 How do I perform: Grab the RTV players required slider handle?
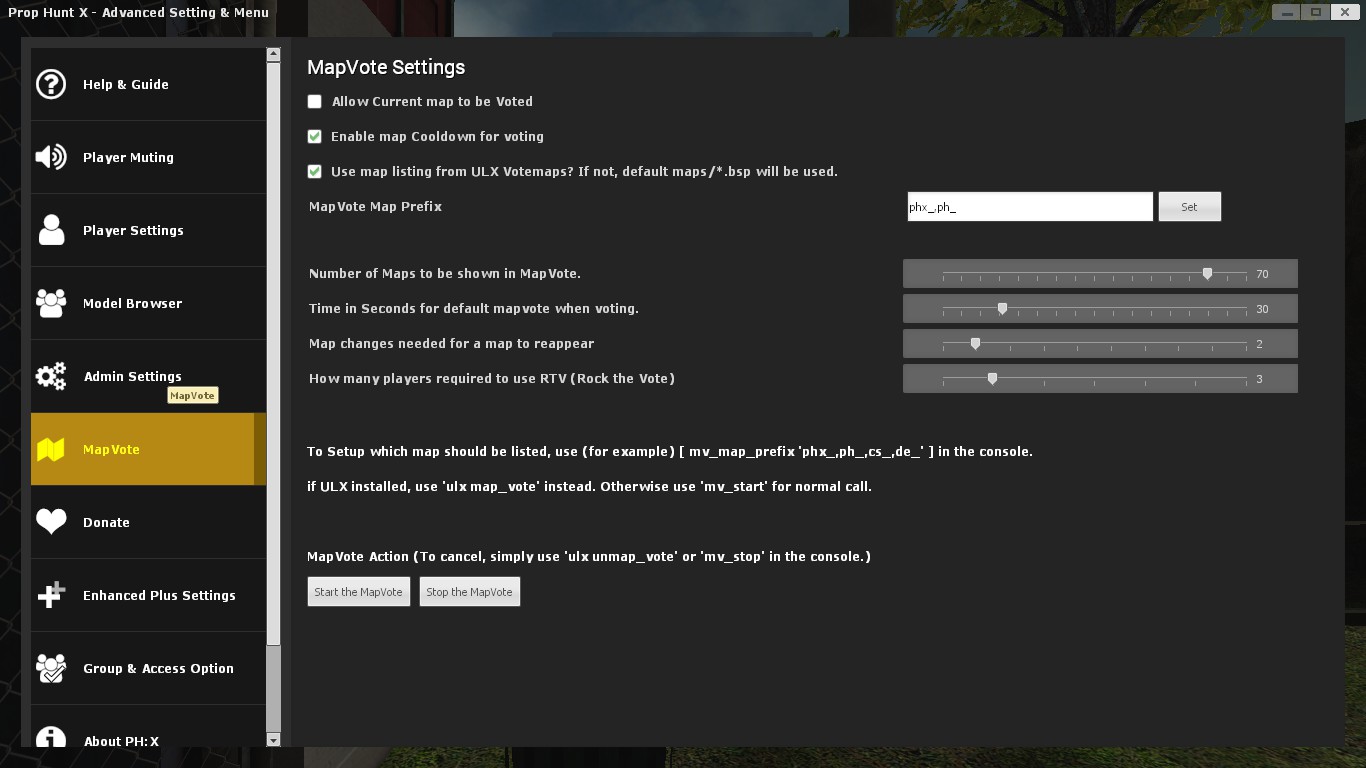click(x=993, y=378)
